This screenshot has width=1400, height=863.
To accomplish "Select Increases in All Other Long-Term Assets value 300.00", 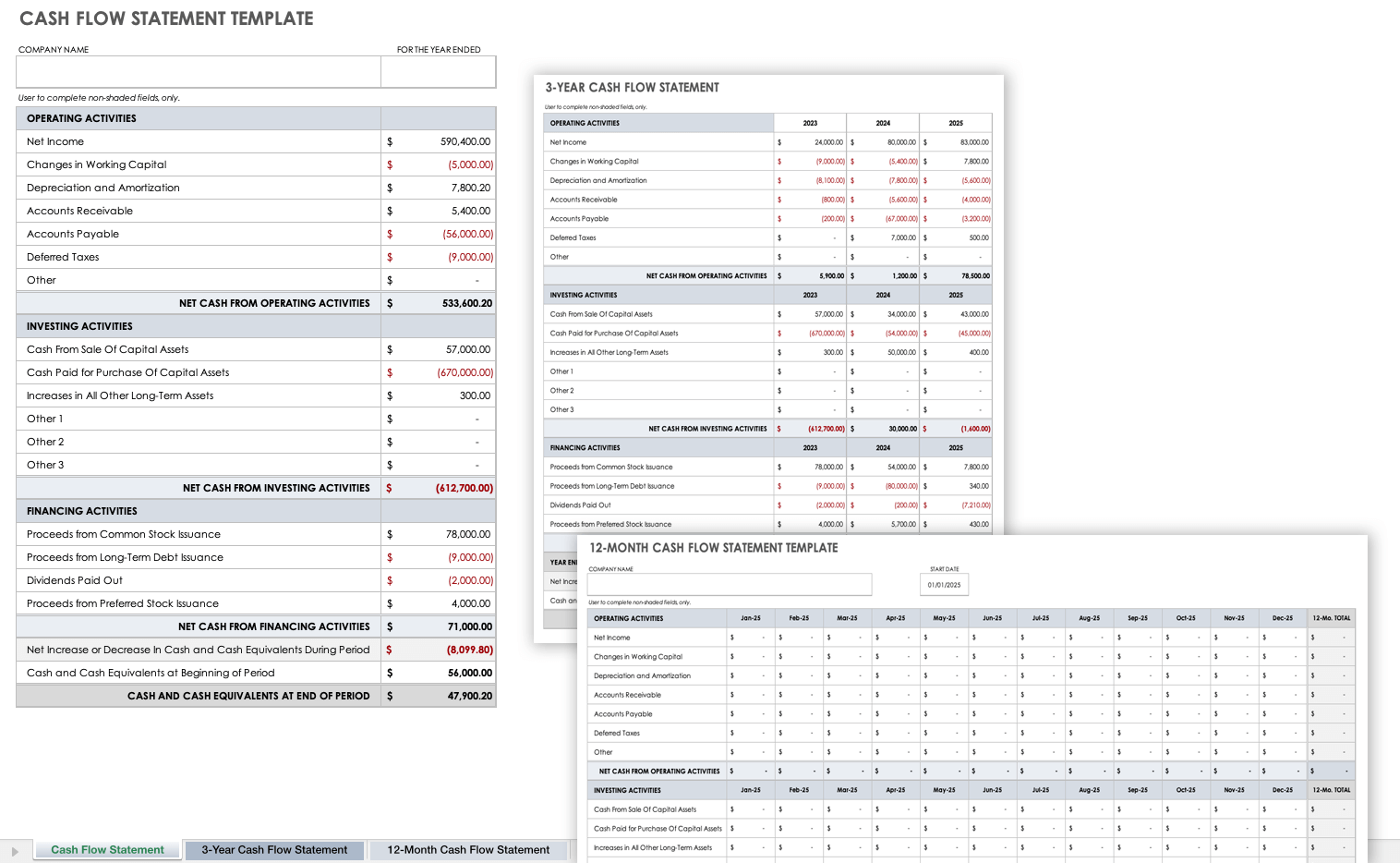I will 476,395.
